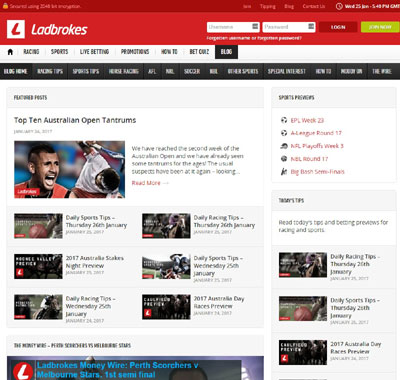Open the How To blog category
The width and height of the screenshot is (400, 380).
tap(323, 71)
